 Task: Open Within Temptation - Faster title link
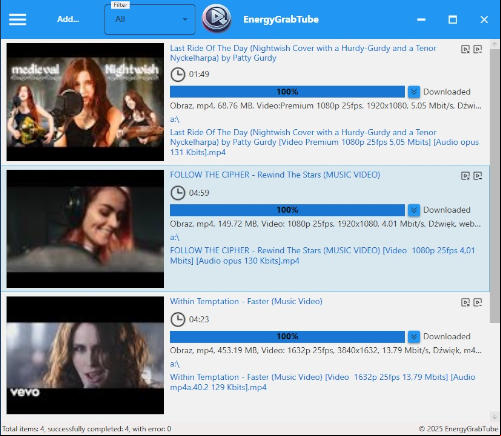pos(246,301)
